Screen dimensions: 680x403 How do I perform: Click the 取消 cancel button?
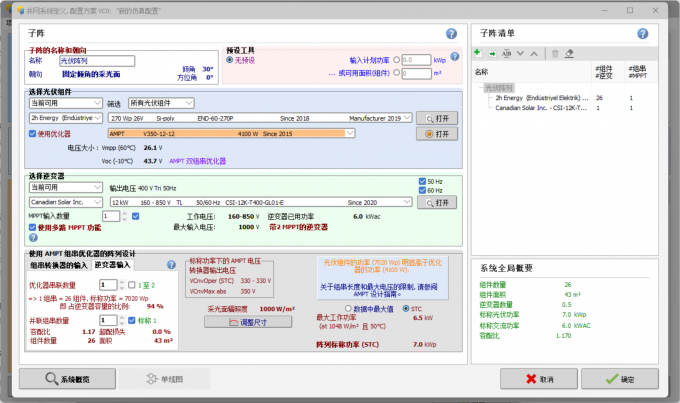pos(539,379)
